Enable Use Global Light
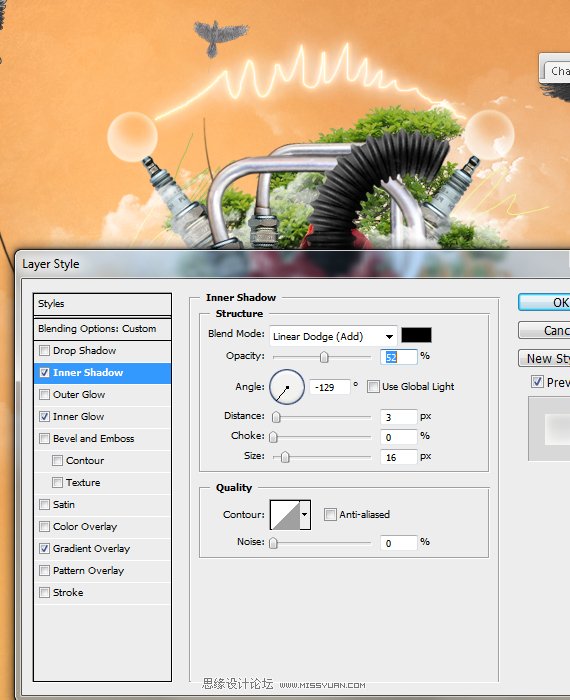This screenshot has height=700, width=570. (x=373, y=387)
